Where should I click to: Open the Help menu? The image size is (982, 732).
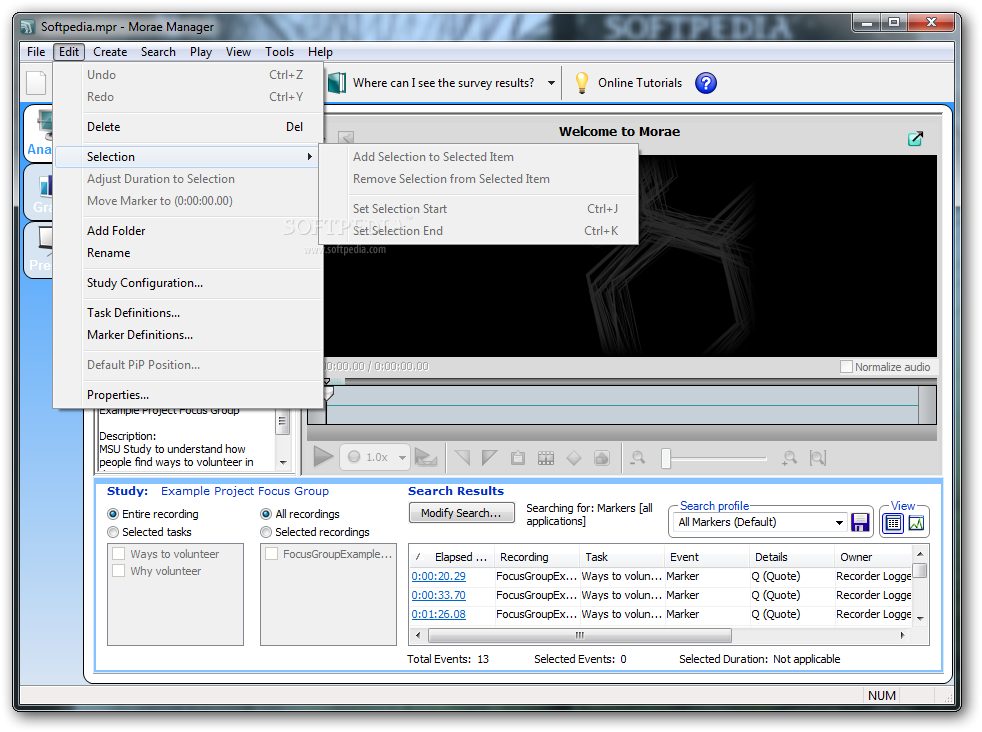click(x=320, y=52)
